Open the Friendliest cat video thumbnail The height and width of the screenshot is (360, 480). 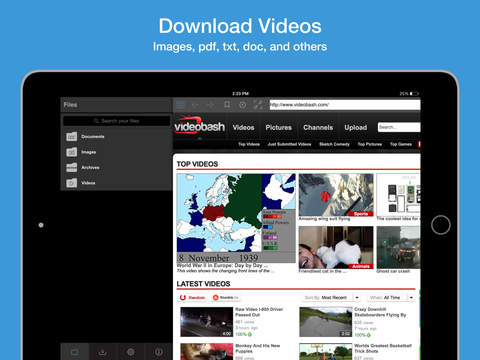pos(336,247)
